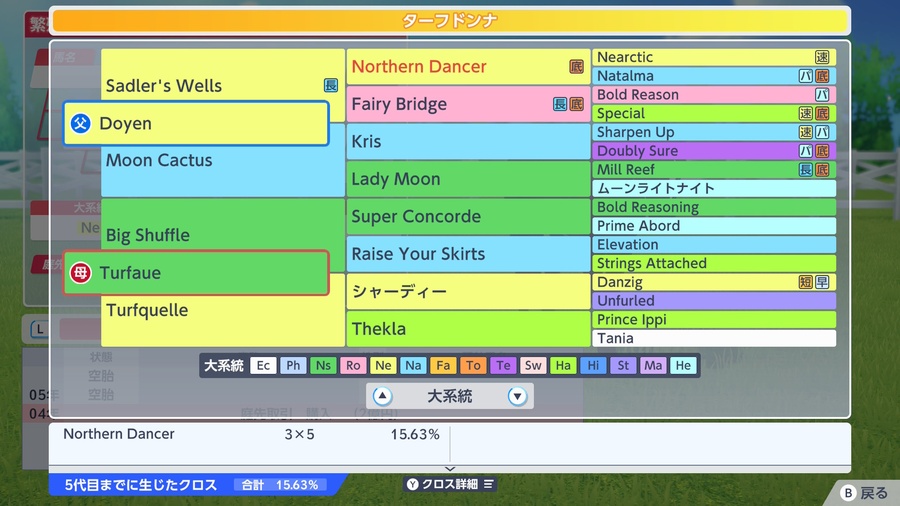Viewport: 900px width, 506px height.
Task: Click Raise Your Skirts pedigree cell
Action: [x=468, y=254]
